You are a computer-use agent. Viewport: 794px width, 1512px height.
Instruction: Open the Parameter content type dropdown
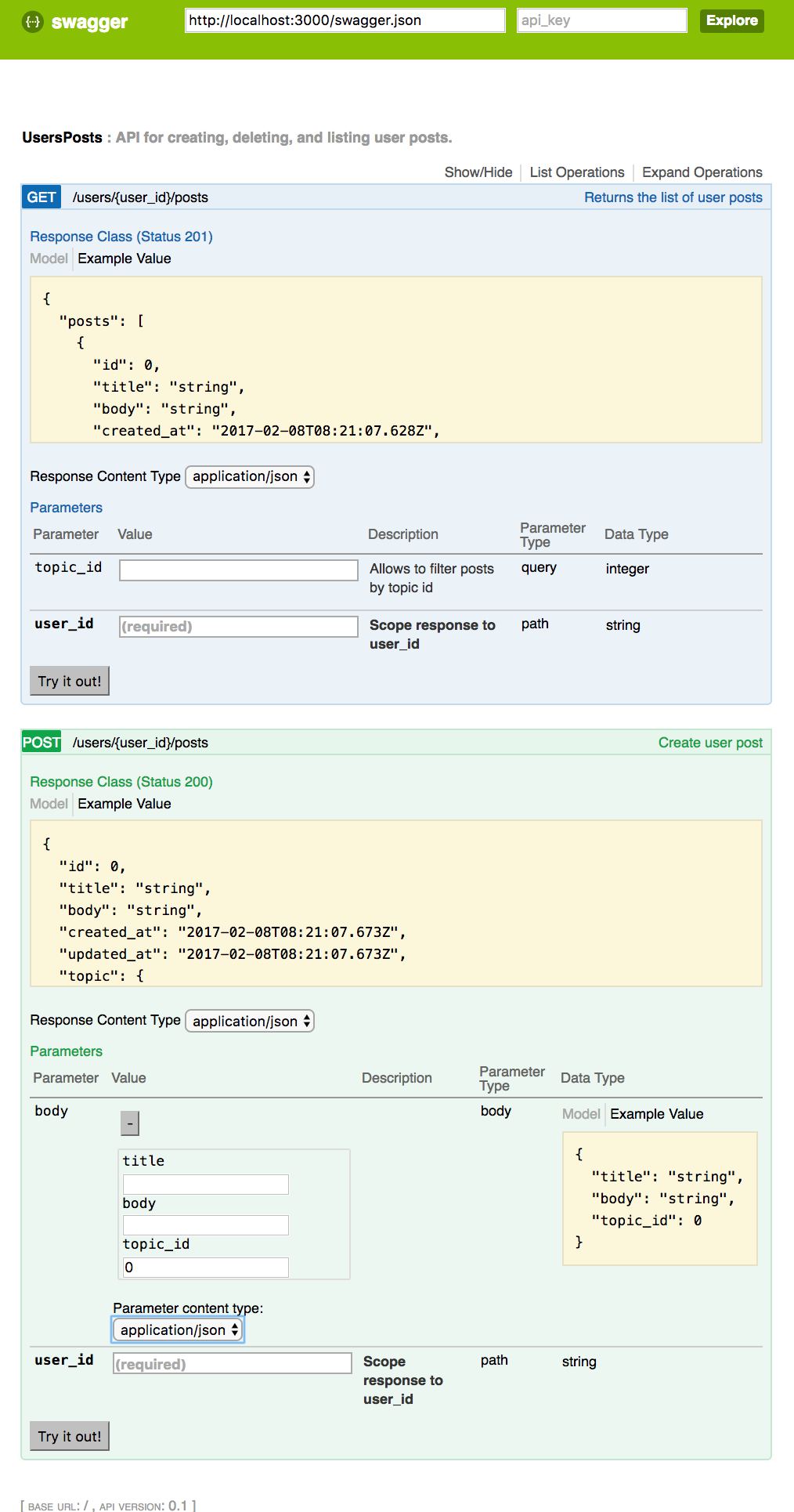click(x=178, y=1329)
